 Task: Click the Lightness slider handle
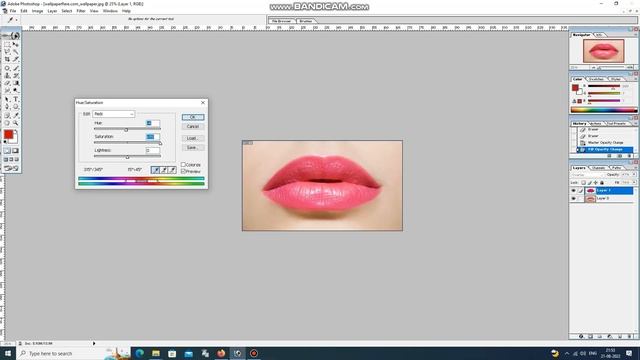127,157
